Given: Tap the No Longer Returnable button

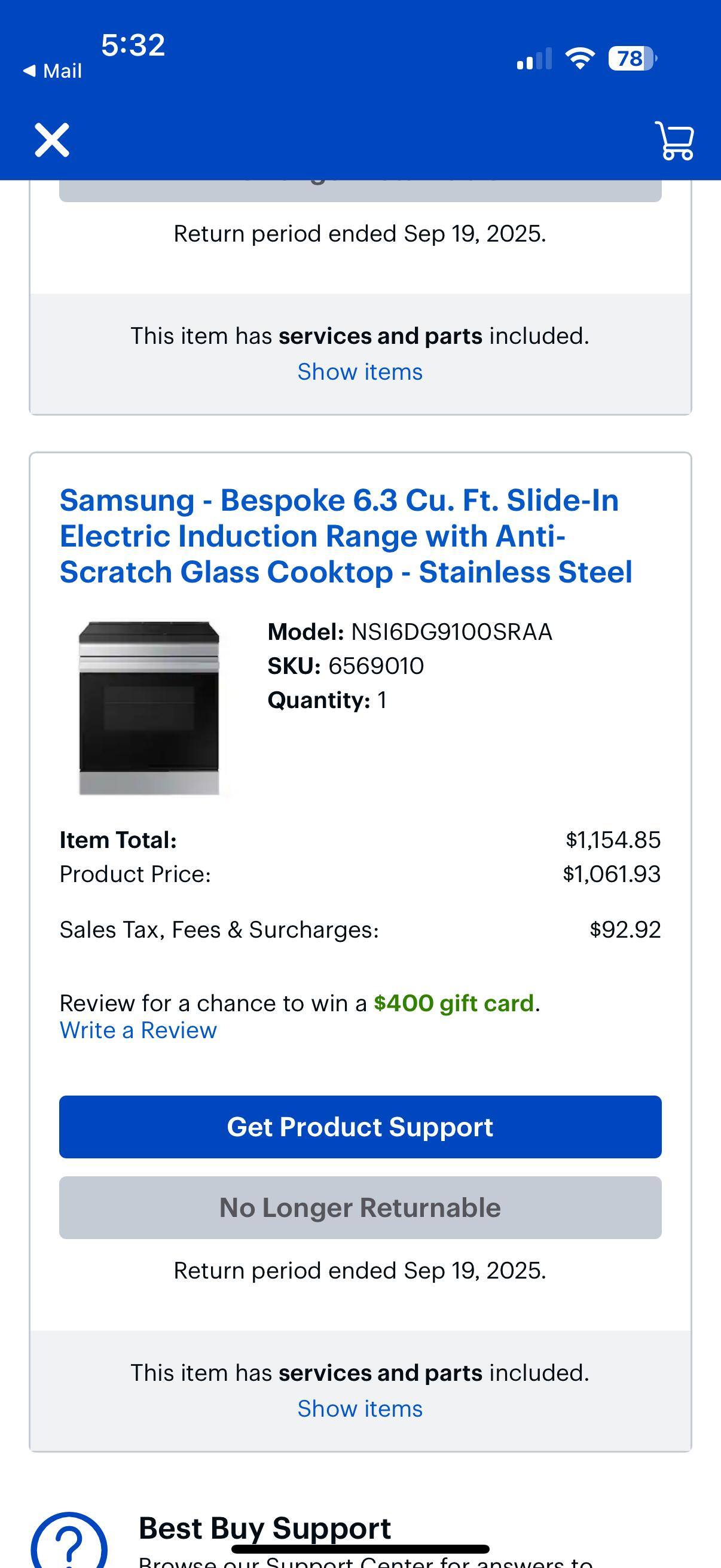Looking at the screenshot, I should pyautogui.click(x=359, y=1207).
